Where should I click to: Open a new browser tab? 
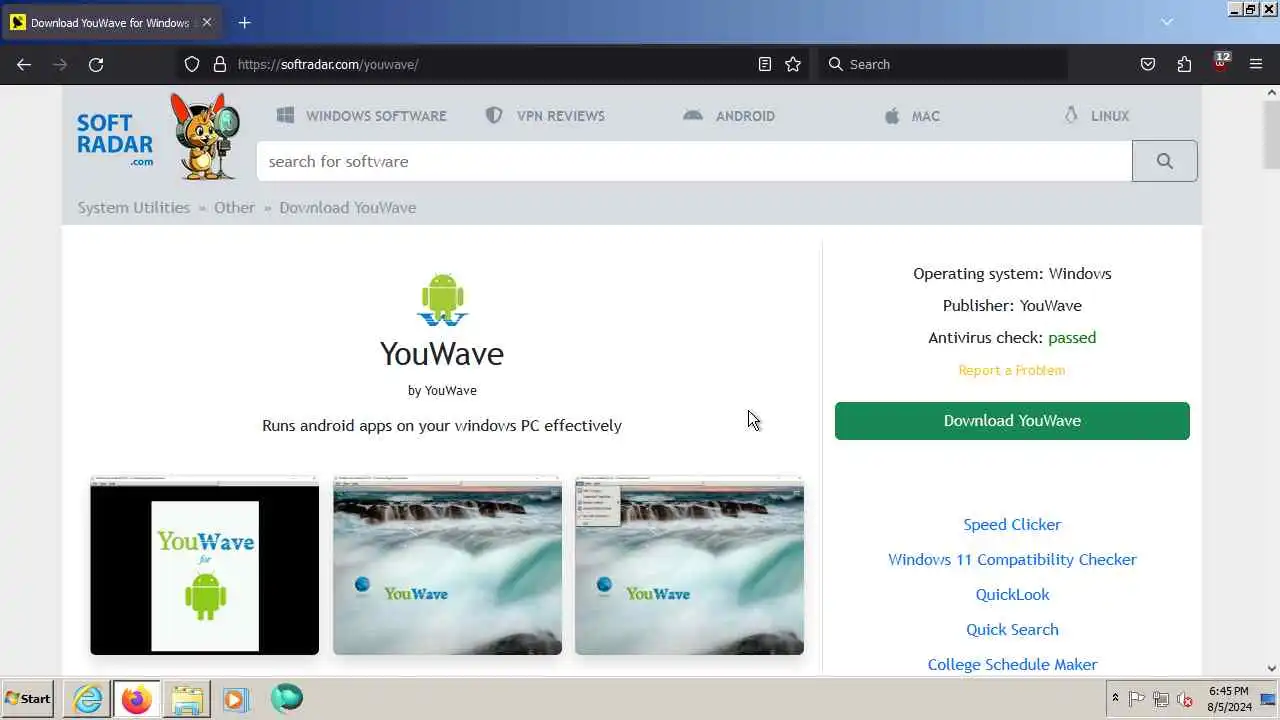coord(244,22)
